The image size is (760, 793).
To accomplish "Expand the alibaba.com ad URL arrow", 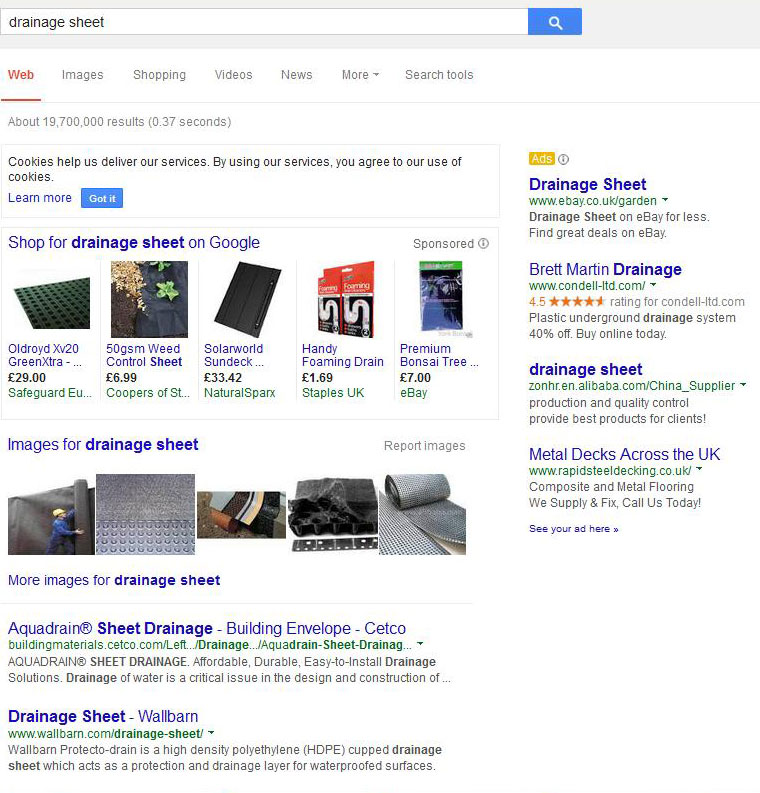I will click(744, 386).
